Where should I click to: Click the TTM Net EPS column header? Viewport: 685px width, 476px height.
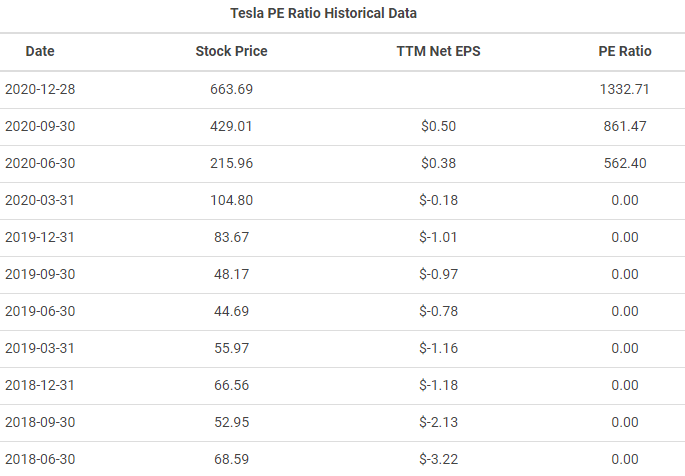438,51
